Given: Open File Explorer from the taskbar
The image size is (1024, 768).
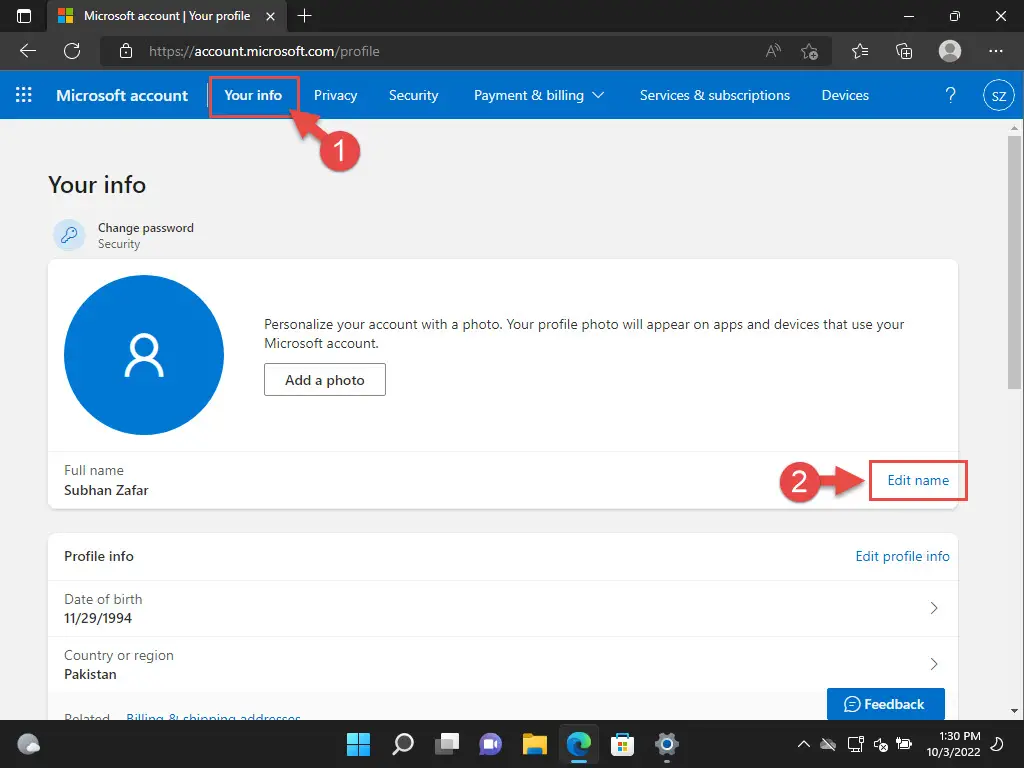Looking at the screenshot, I should click(x=535, y=744).
